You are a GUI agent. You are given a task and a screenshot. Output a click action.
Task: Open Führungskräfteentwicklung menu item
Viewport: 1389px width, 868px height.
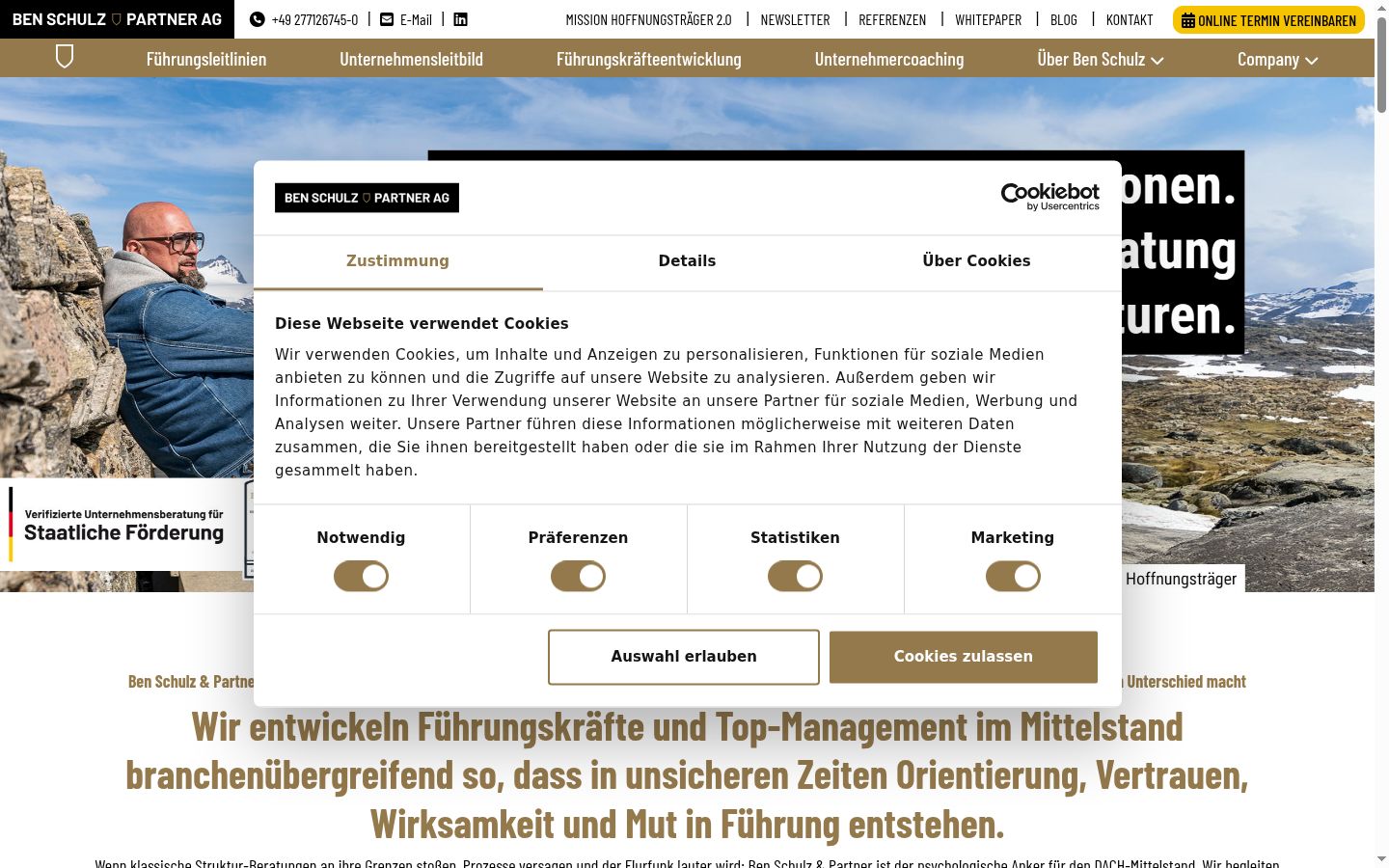point(649,59)
